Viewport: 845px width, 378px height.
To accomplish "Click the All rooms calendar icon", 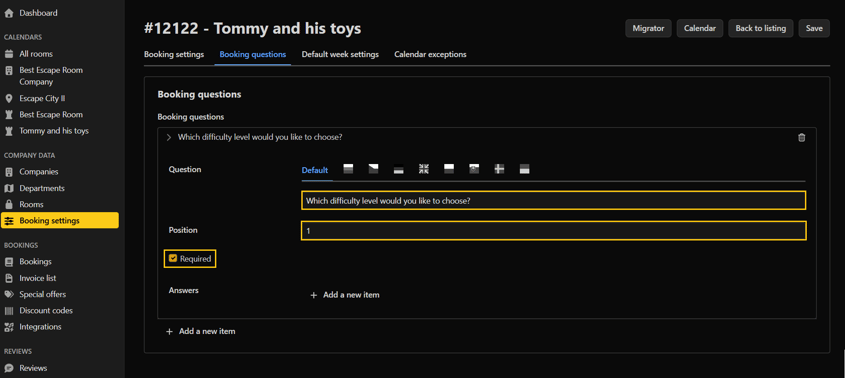I will click(x=8, y=54).
